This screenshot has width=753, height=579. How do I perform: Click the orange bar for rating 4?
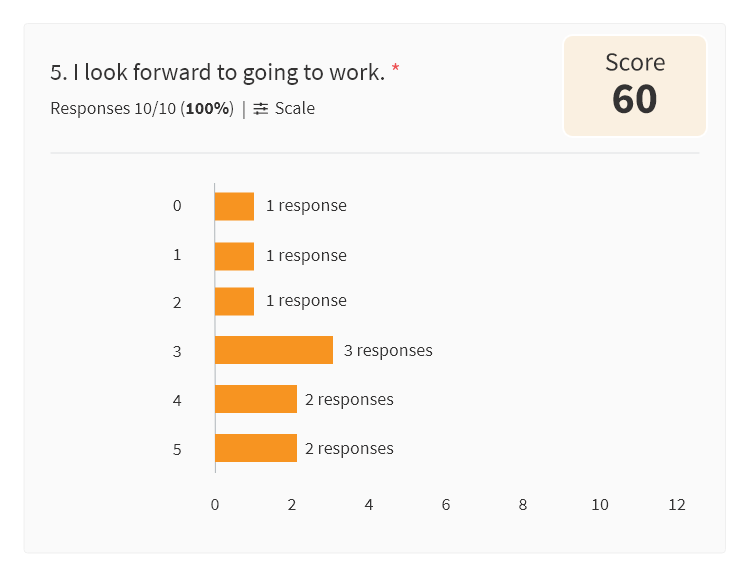[x=256, y=399]
